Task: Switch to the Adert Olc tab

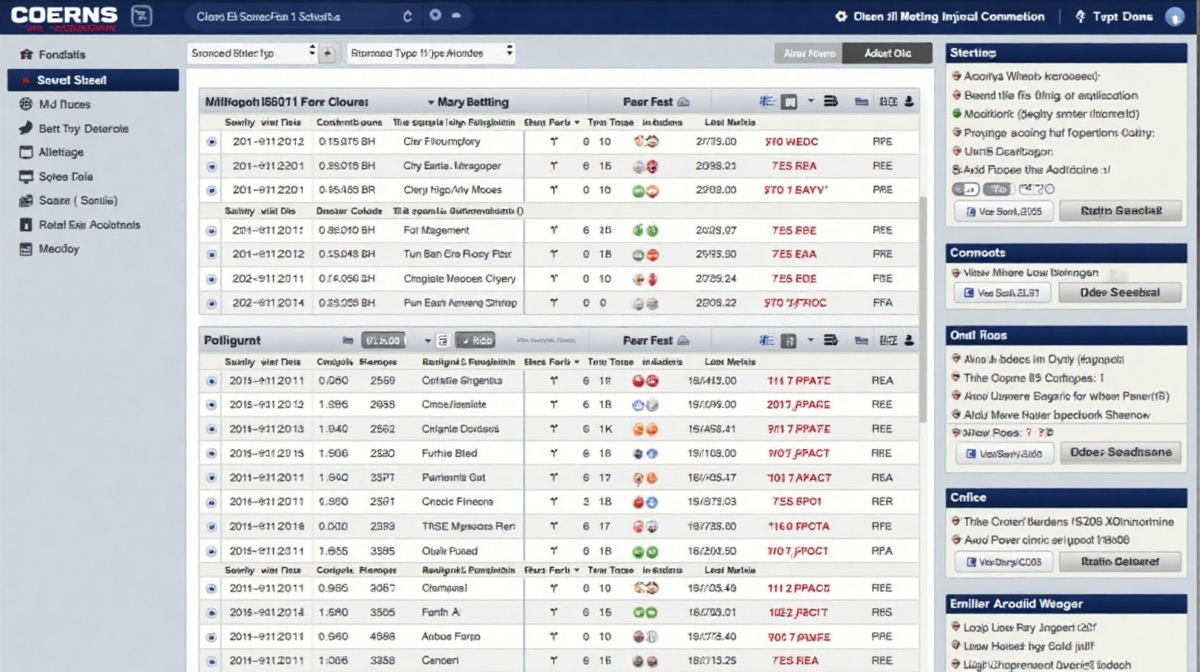Action: (887, 54)
